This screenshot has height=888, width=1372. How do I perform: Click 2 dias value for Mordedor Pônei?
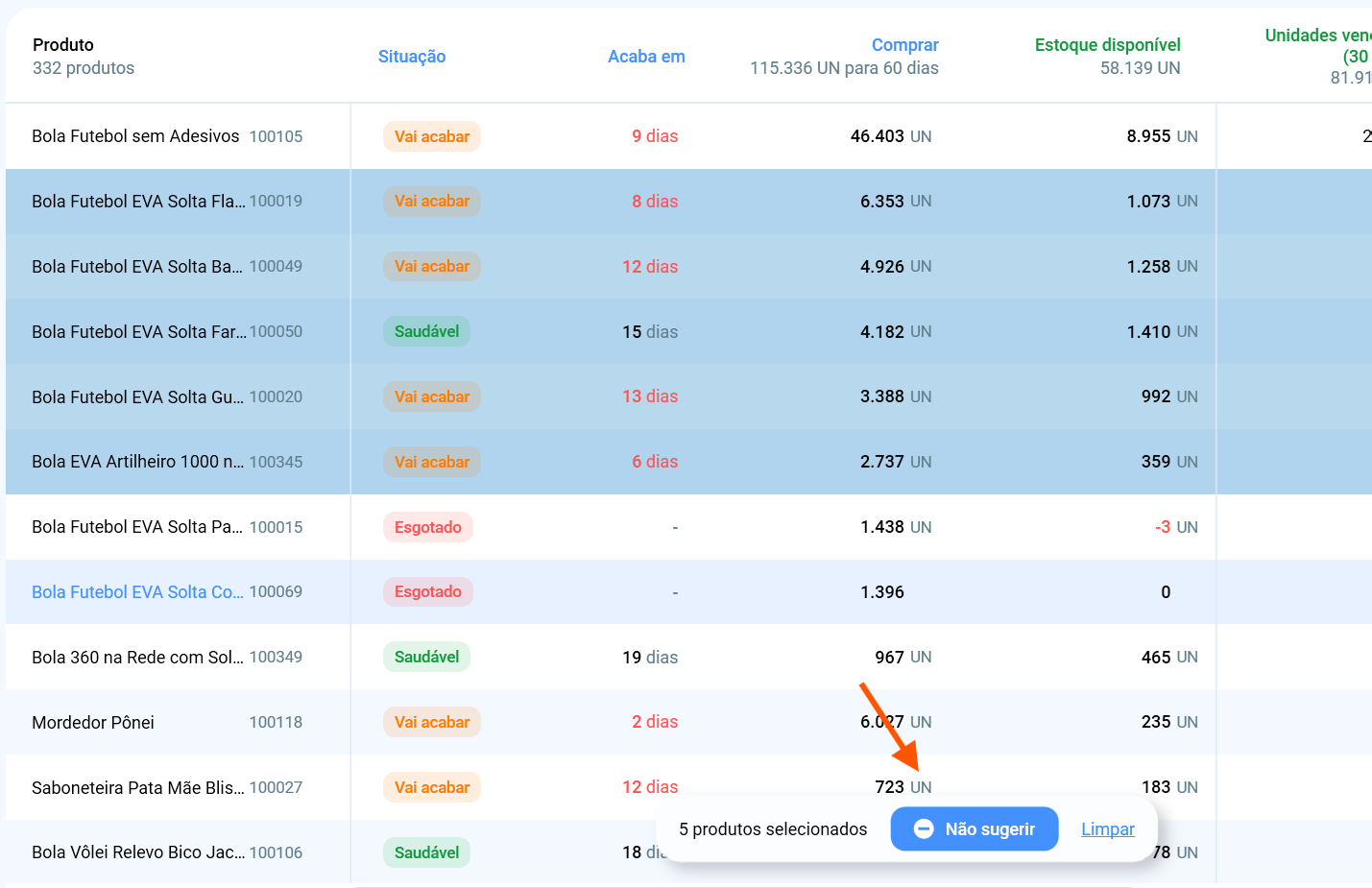coord(655,722)
